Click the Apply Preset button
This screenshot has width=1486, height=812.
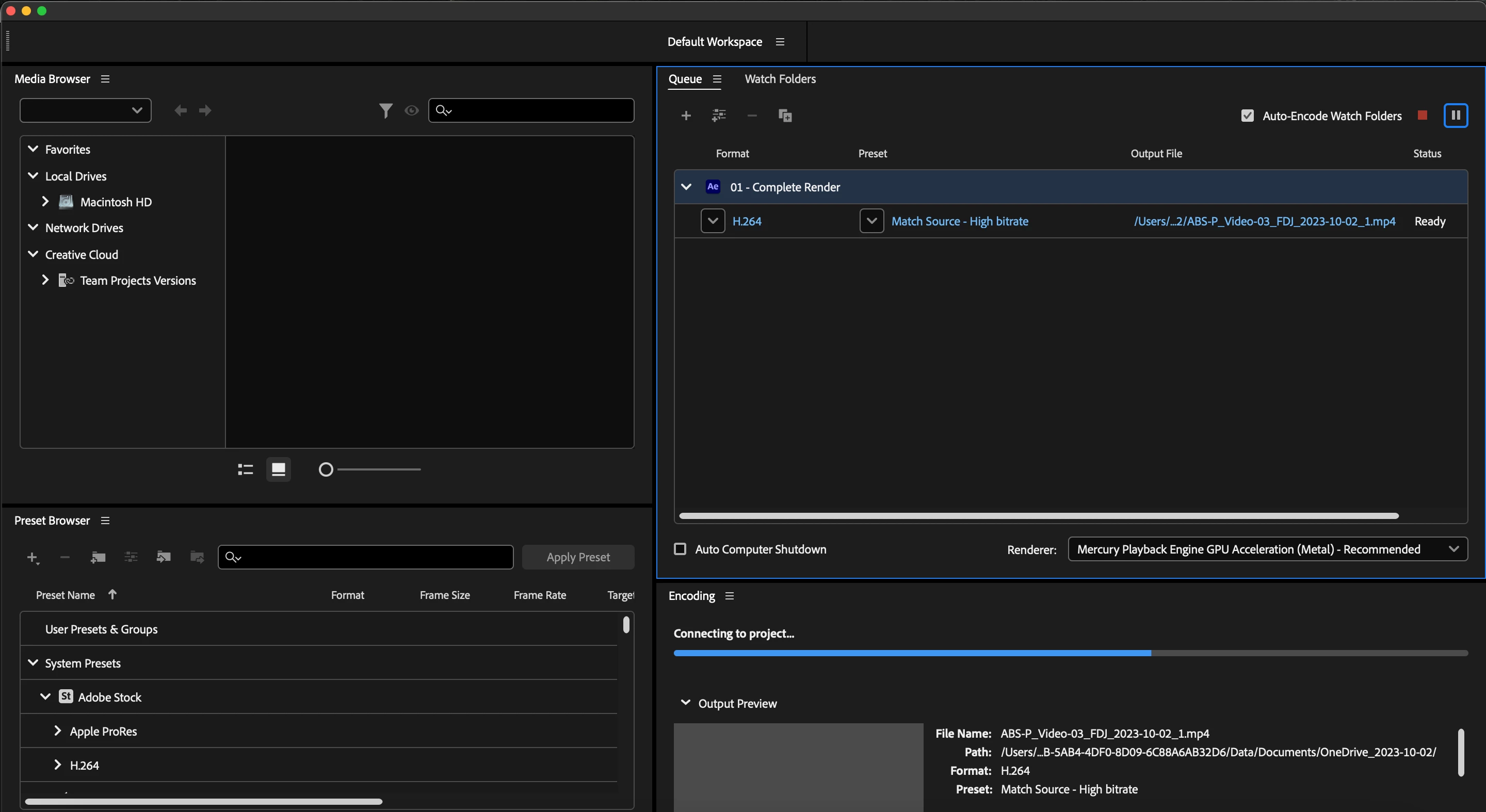tap(578, 557)
